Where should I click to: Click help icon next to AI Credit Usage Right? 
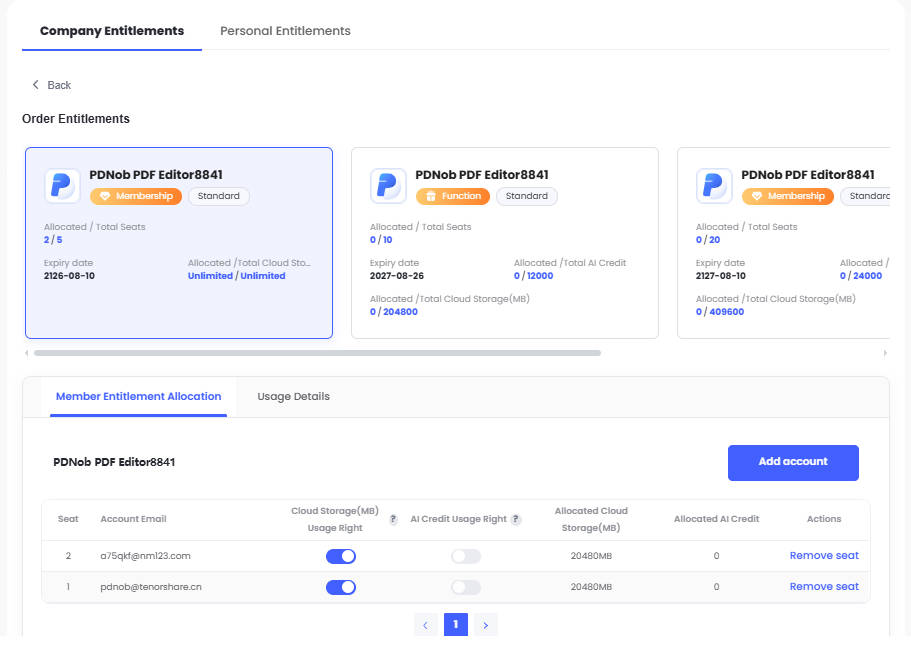515,519
